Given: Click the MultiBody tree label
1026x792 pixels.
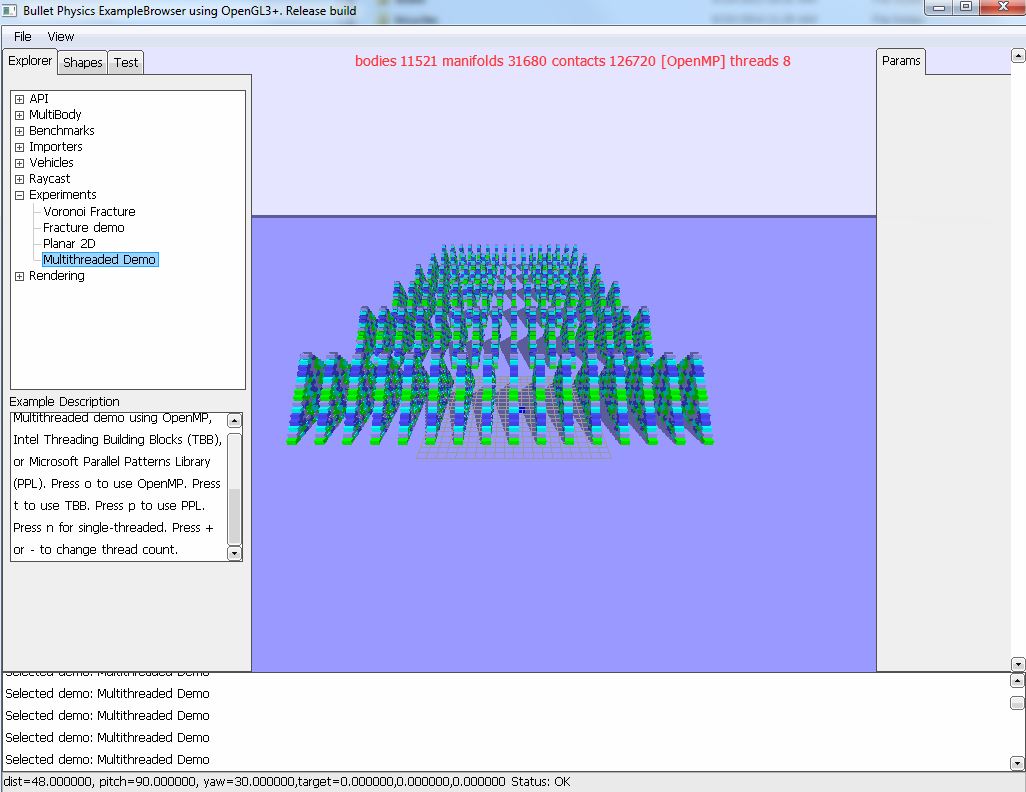Looking at the screenshot, I should coord(55,115).
